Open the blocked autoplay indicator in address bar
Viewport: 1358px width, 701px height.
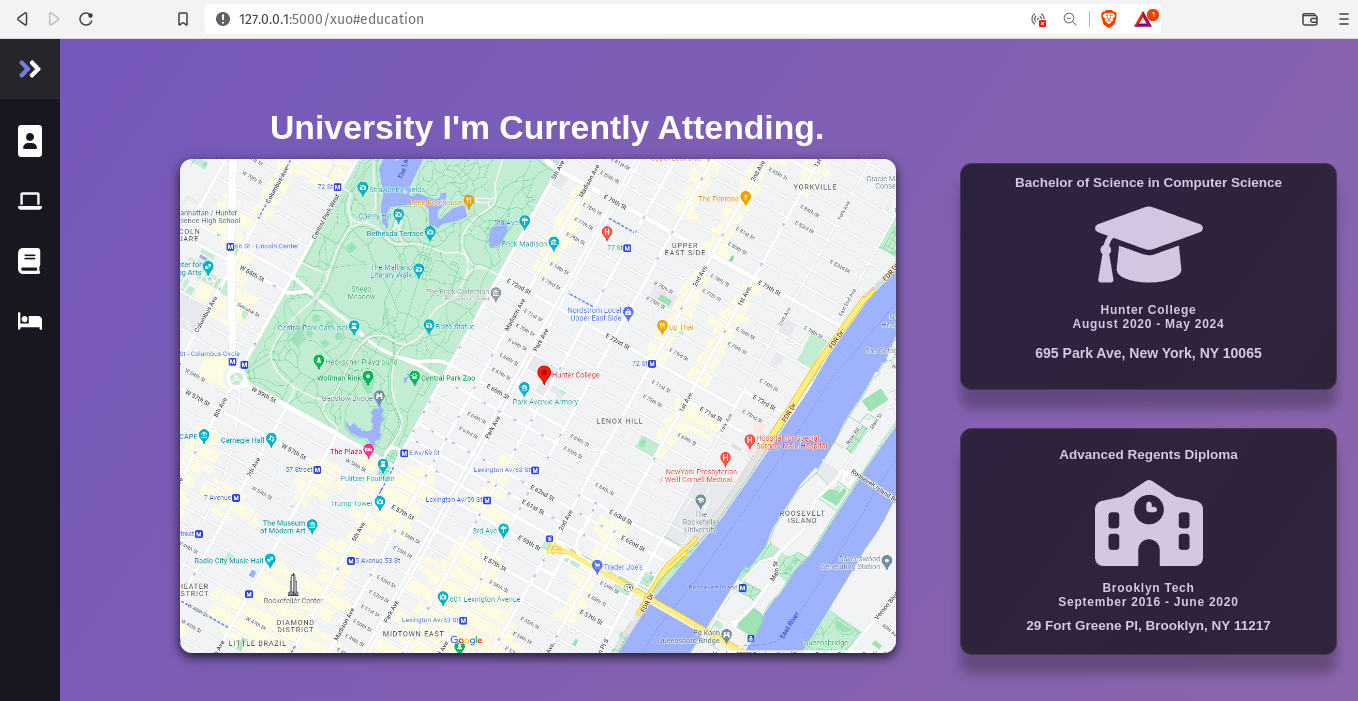(x=1038, y=19)
